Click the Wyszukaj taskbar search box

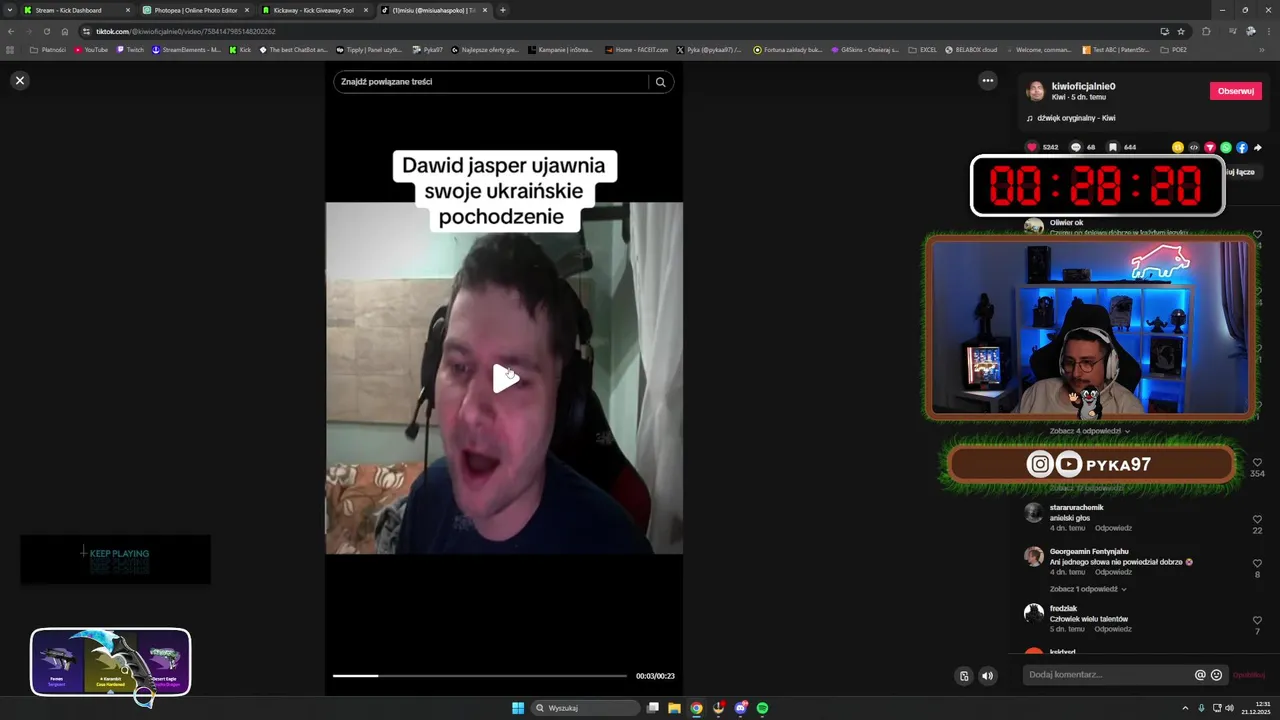586,708
